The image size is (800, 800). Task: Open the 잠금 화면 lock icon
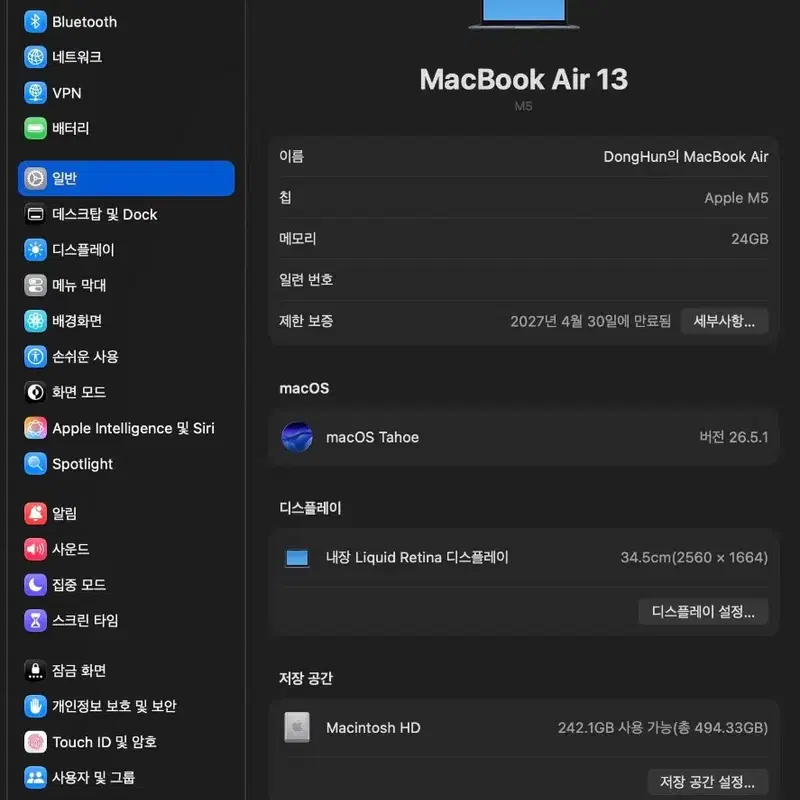pos(35,670)
